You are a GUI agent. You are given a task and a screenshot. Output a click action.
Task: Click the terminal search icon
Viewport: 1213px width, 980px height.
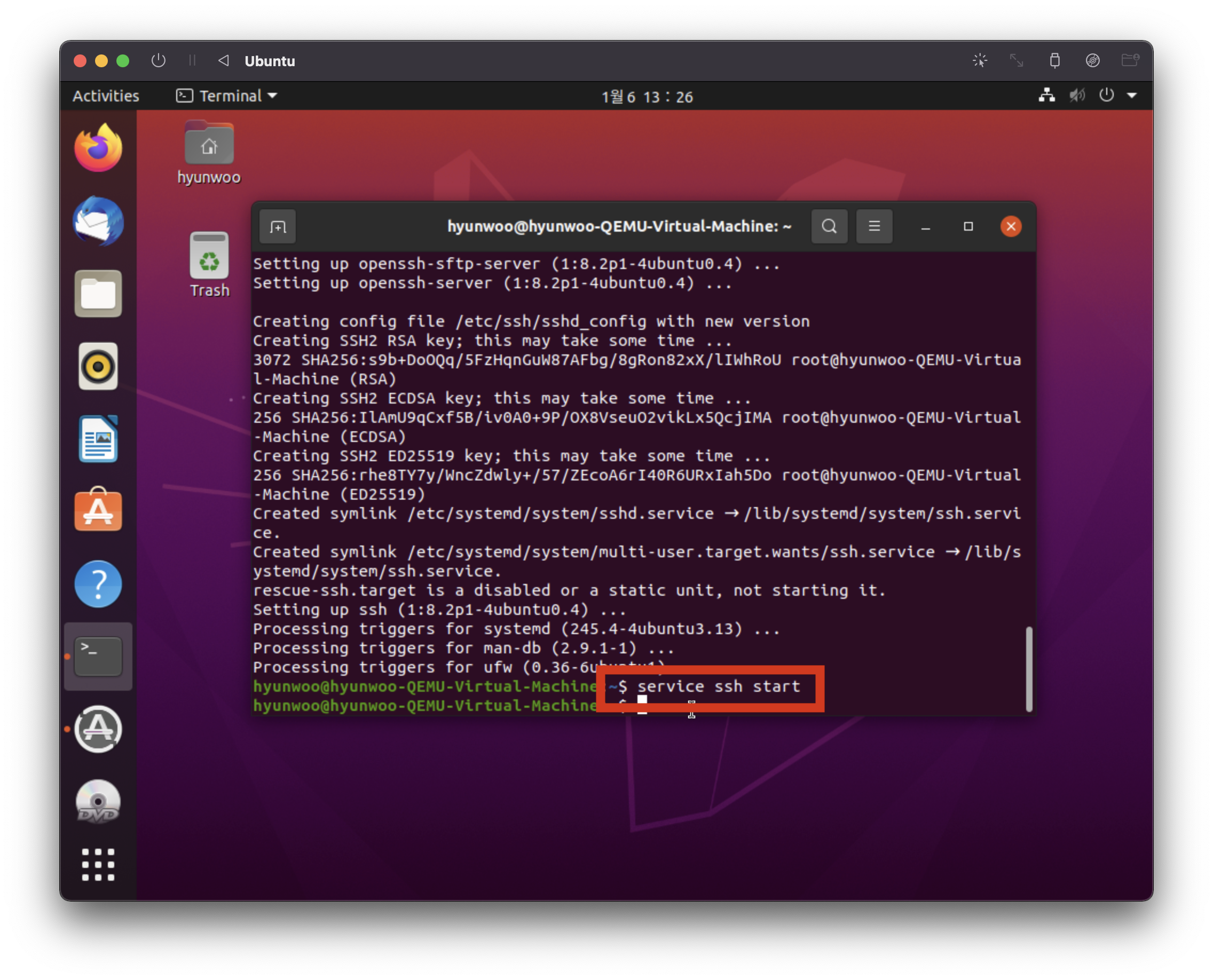tap(829, 226)
